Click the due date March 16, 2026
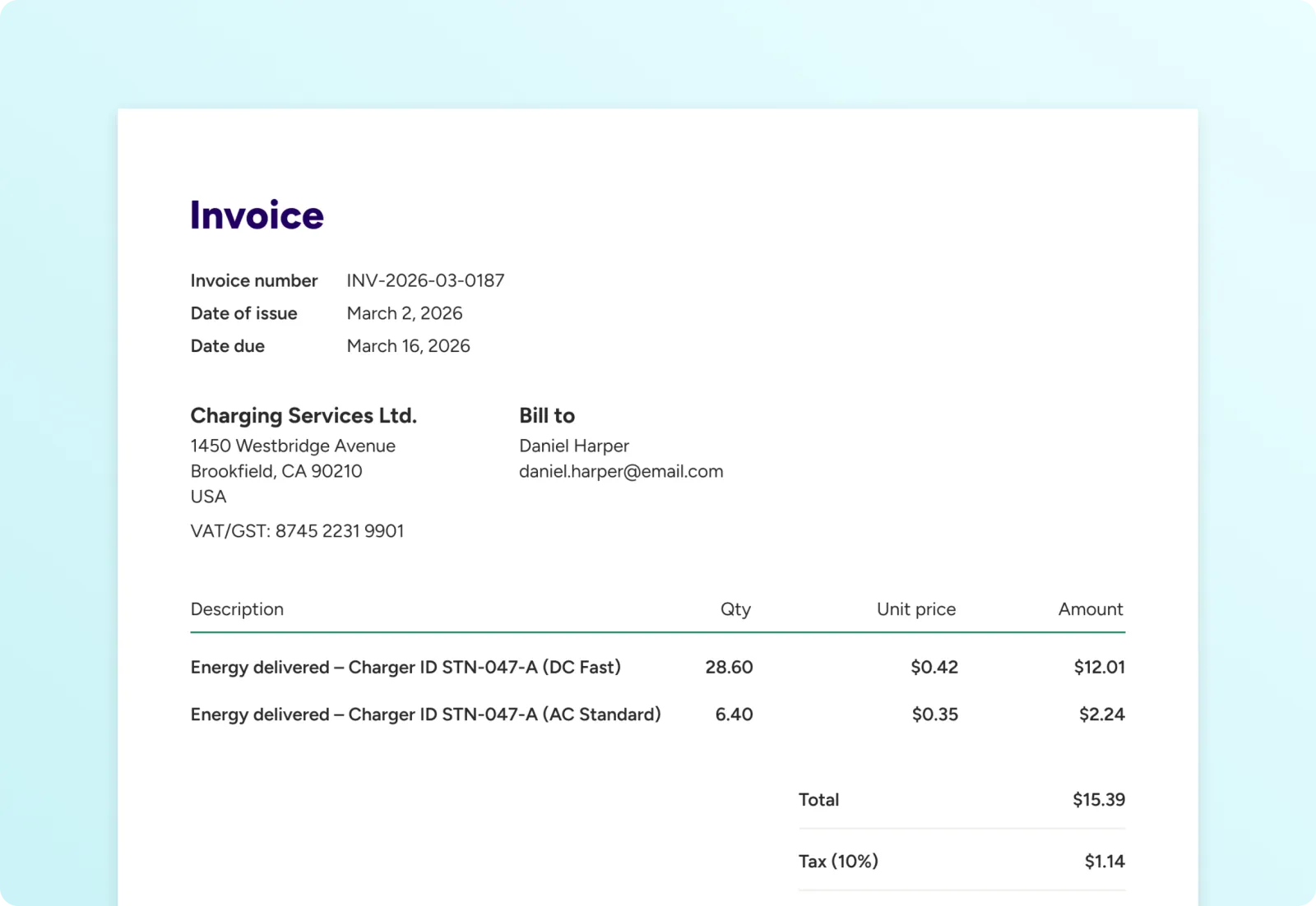Screen dimensions: 1316x906 (408, 346)
